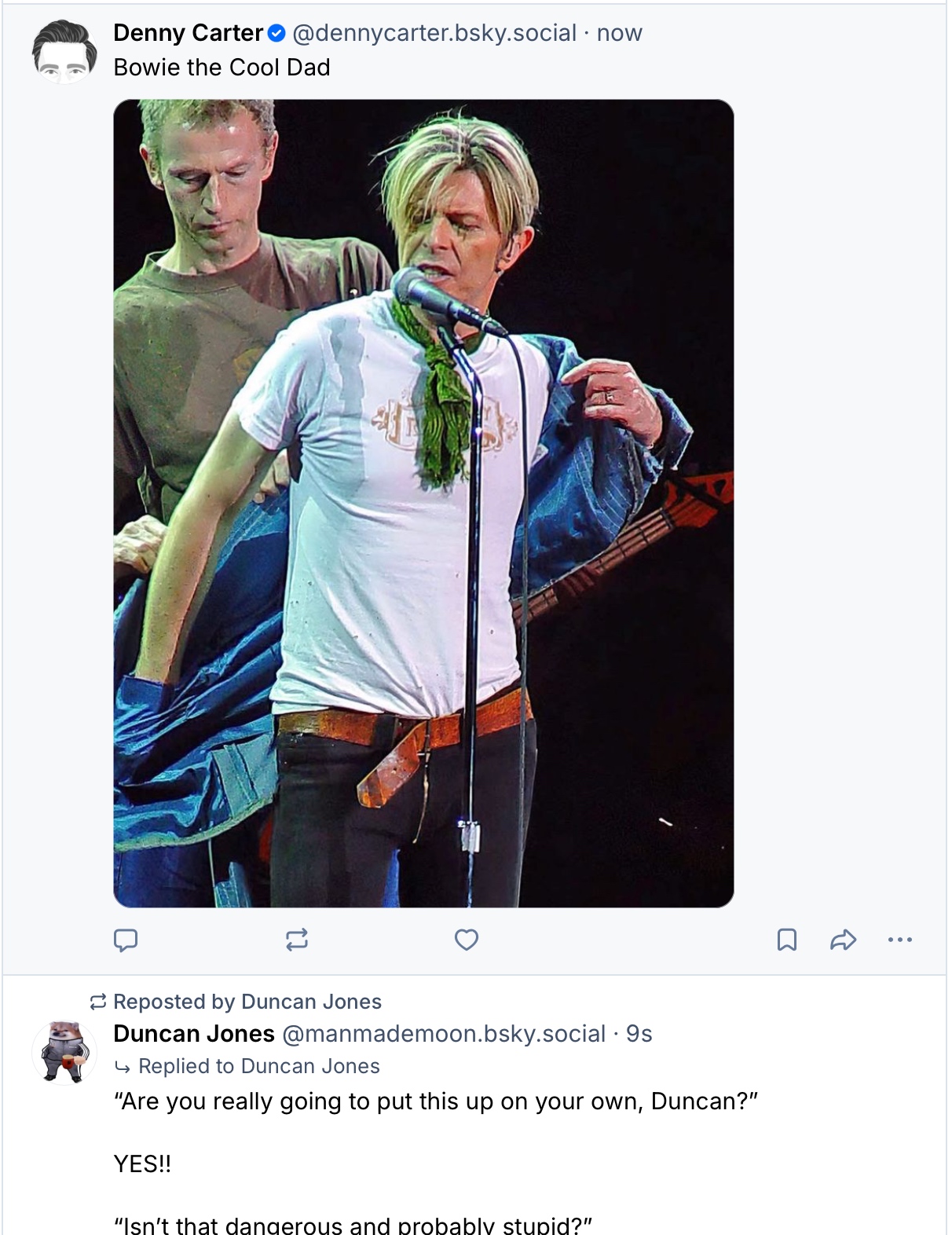Click the 9s timestamp on Duncan's post

(x=639, y=1034)
